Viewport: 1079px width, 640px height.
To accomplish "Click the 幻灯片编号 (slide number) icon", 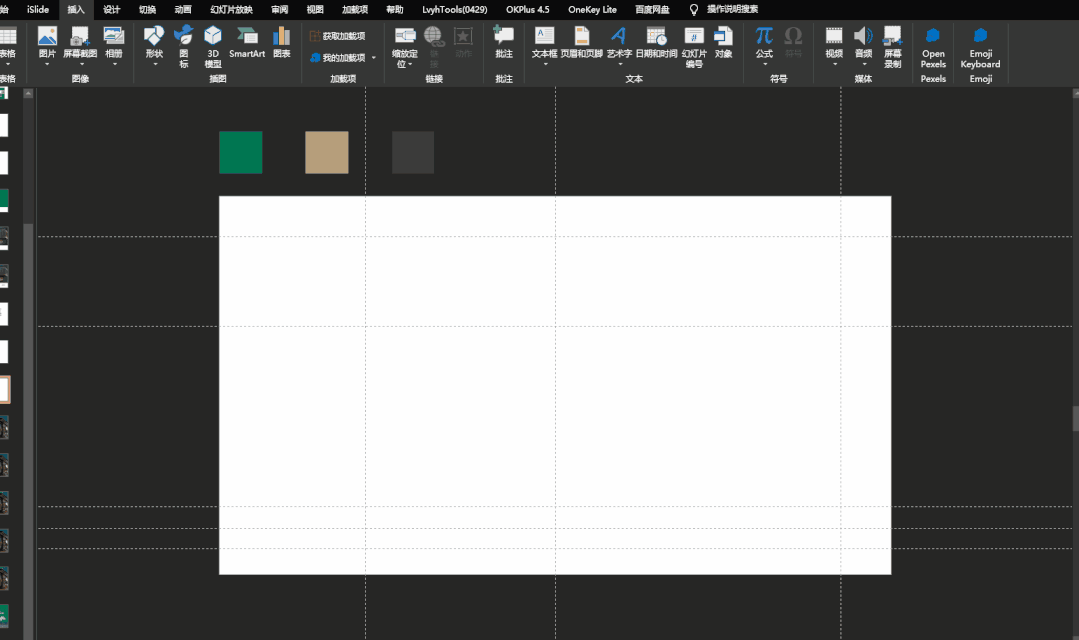I will click(694, 46).
